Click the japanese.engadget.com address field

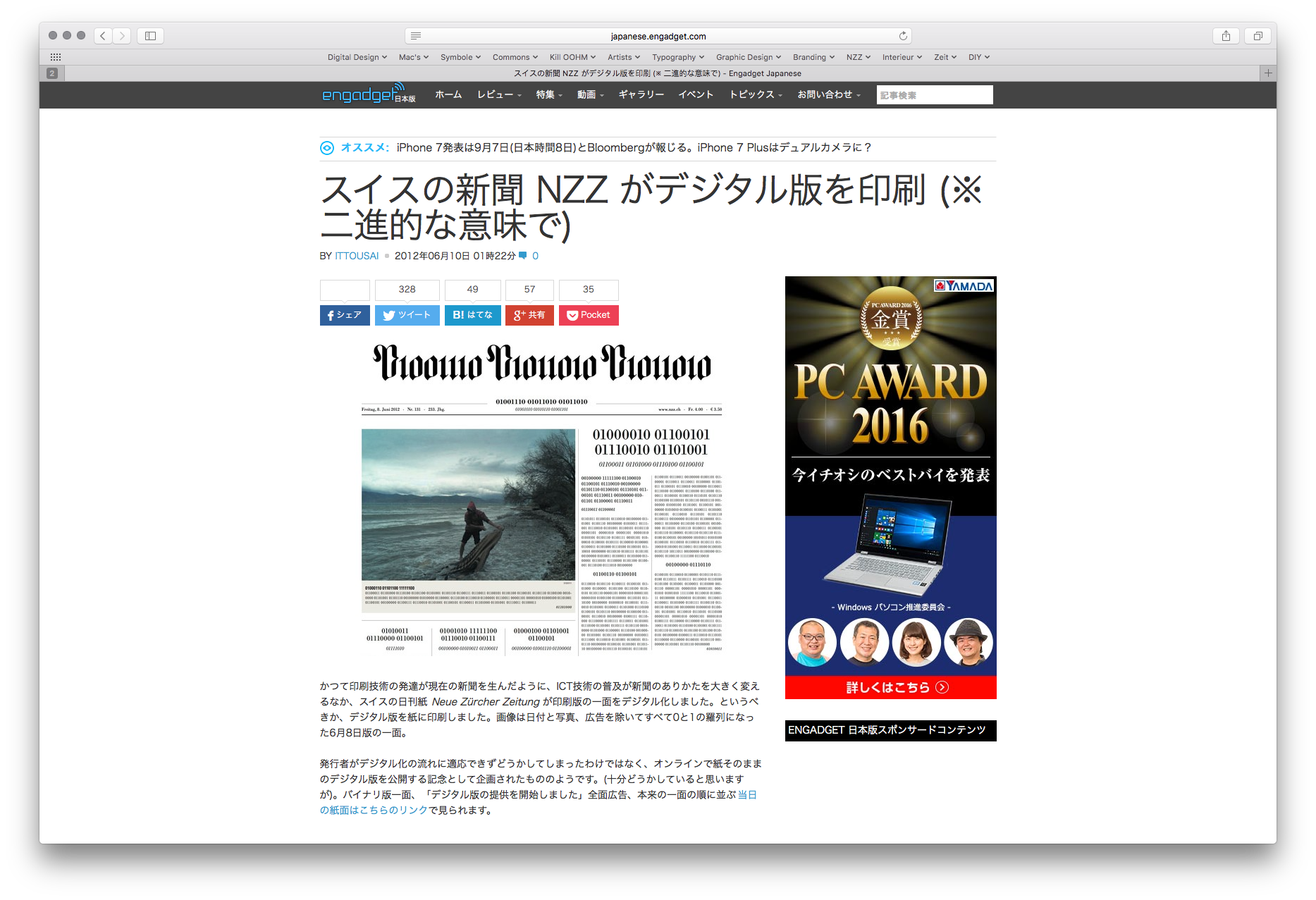[658, 36]
